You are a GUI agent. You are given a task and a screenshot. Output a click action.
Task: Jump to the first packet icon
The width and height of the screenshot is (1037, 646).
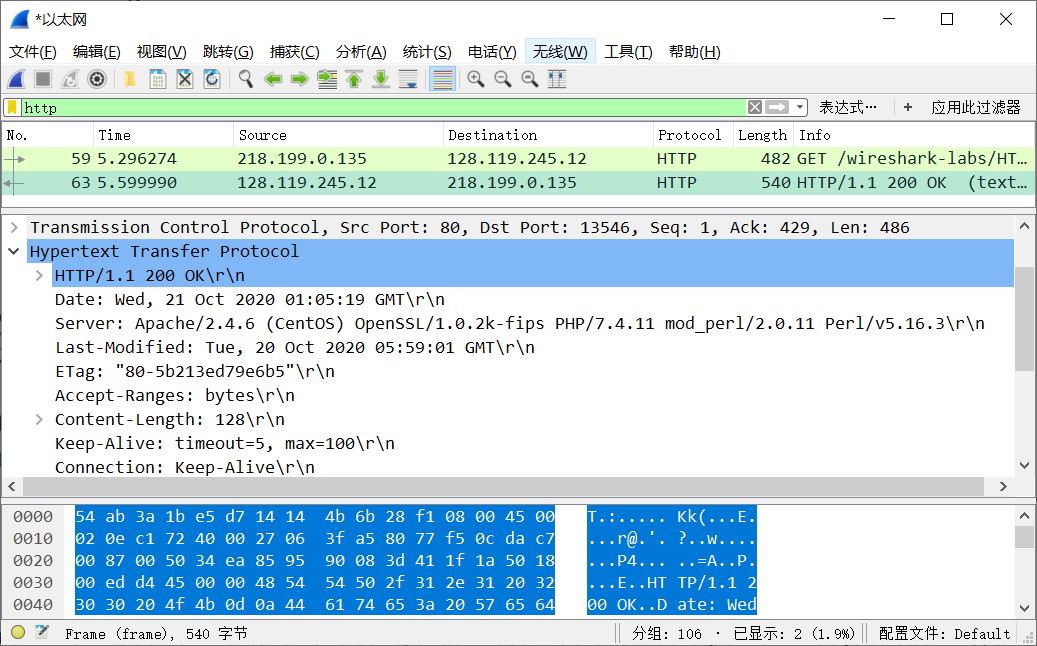354,79
